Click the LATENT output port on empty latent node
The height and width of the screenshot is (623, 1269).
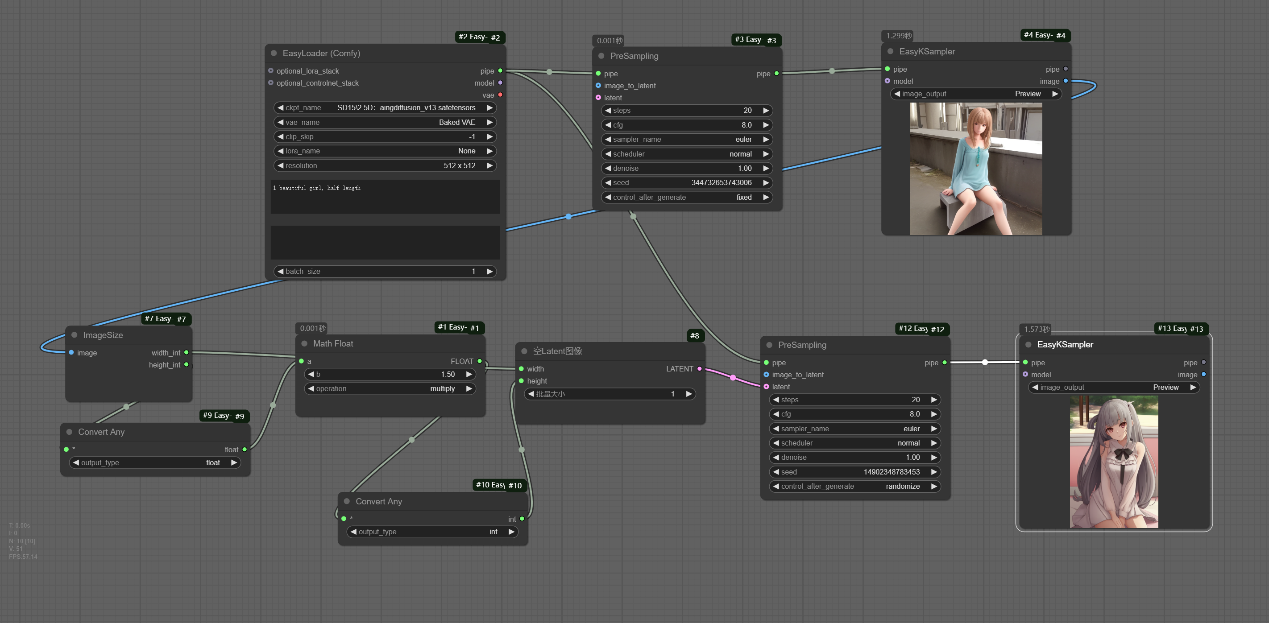(x=700, y=369)
